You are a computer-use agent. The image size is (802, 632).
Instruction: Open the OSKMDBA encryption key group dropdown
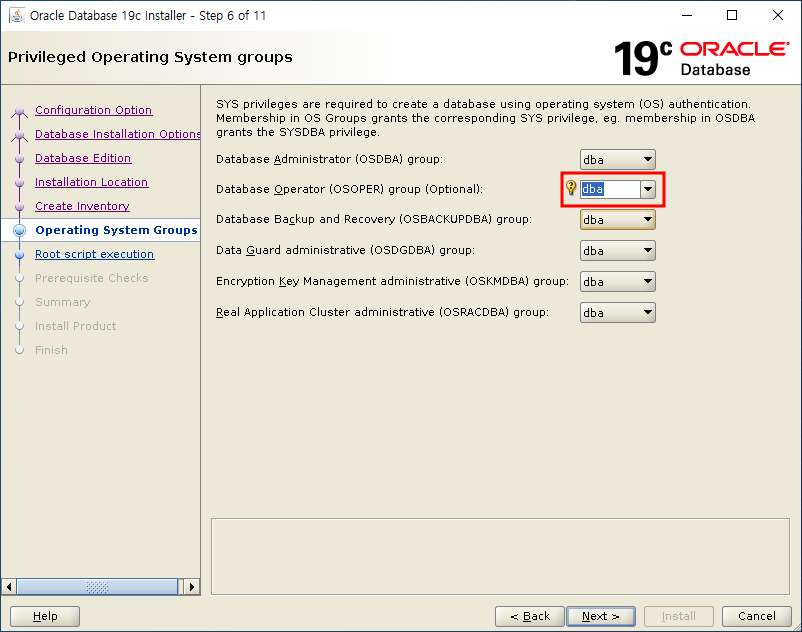point(617,282)
